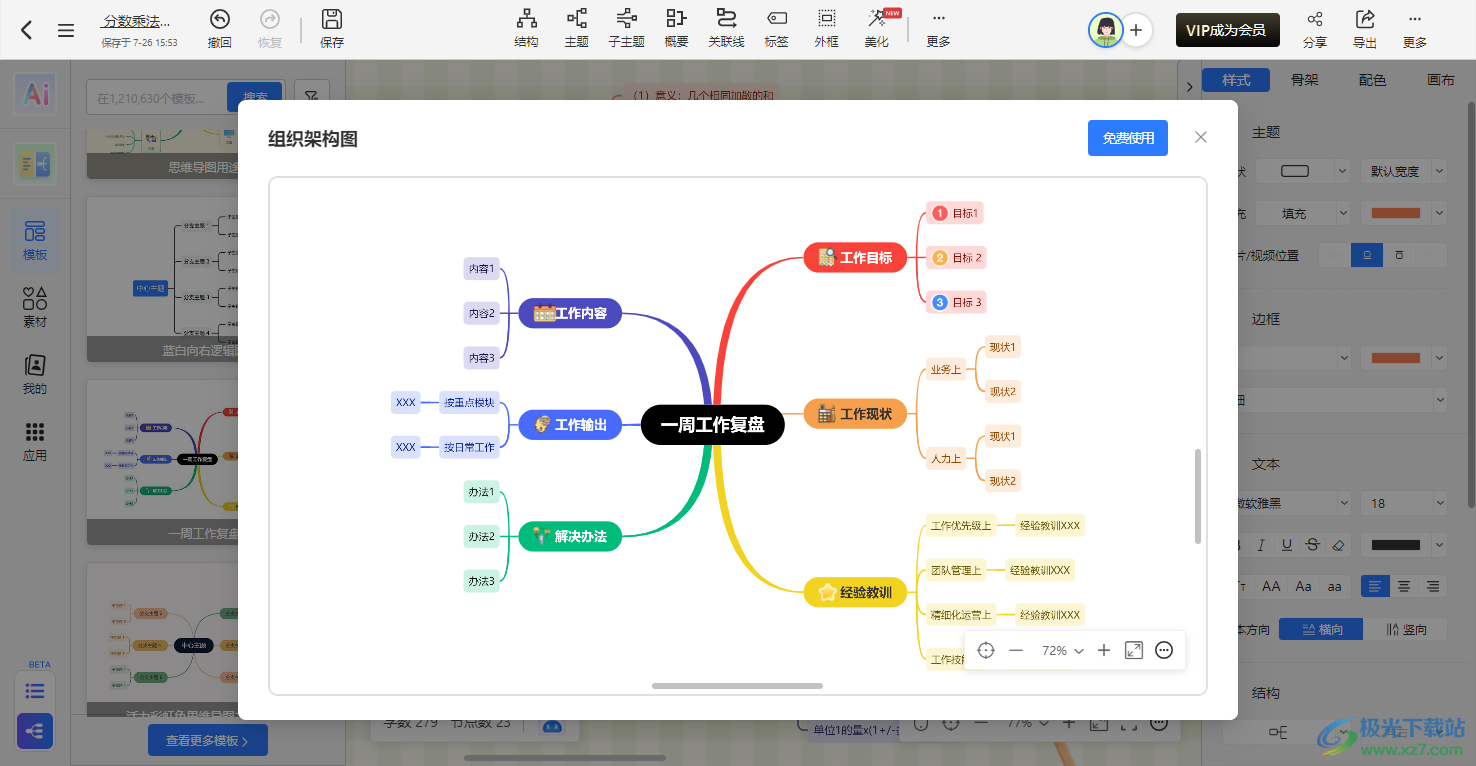This screenshot has width=1476, height=766.
Task: Click 免费使用 to use template
Action: (x=1128, y=138)
